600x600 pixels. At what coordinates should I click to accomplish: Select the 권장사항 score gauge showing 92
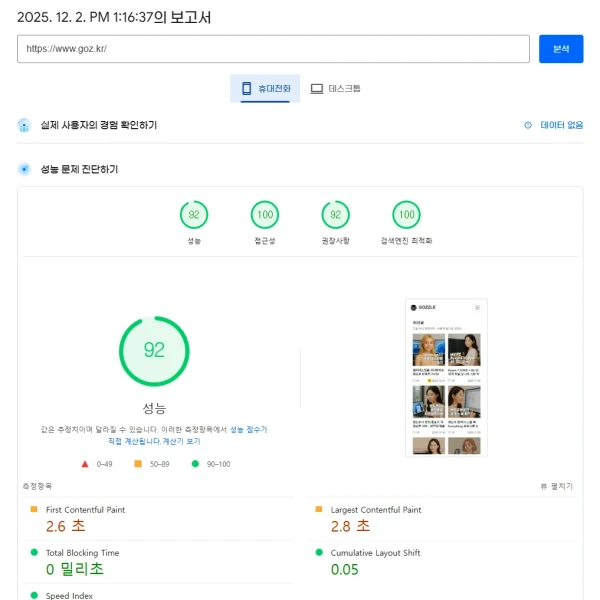tap(335, 215)
